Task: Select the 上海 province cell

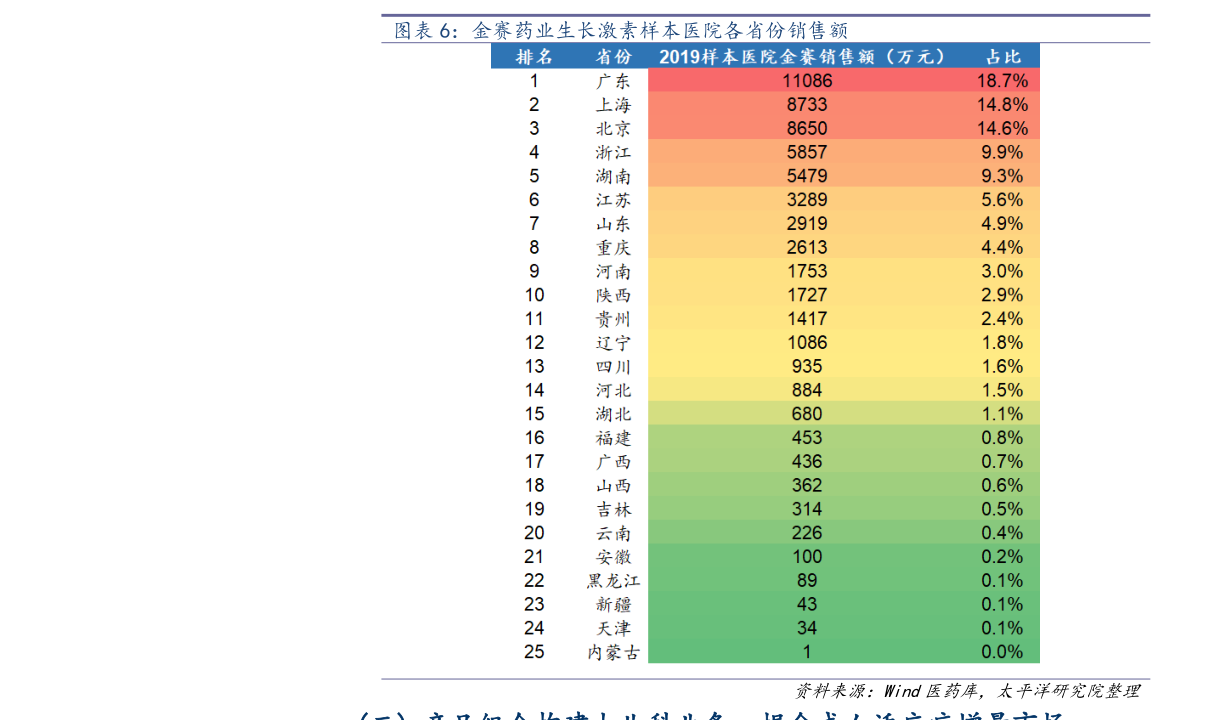Action: [613, 105]
